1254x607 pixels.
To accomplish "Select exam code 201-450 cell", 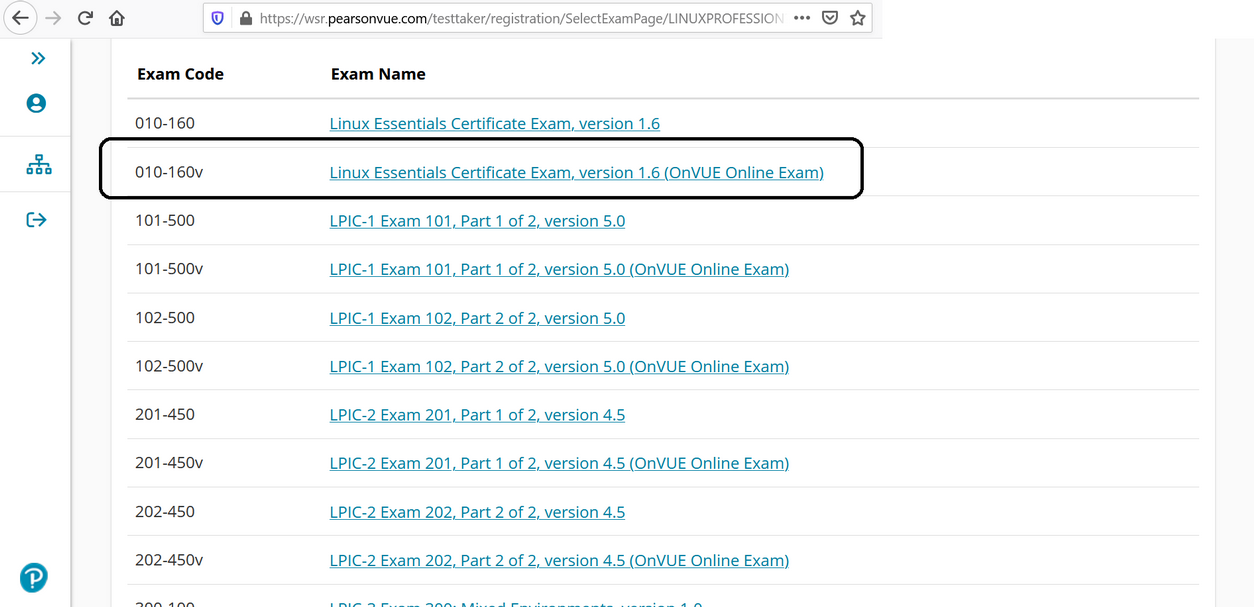I will (165, 414).
